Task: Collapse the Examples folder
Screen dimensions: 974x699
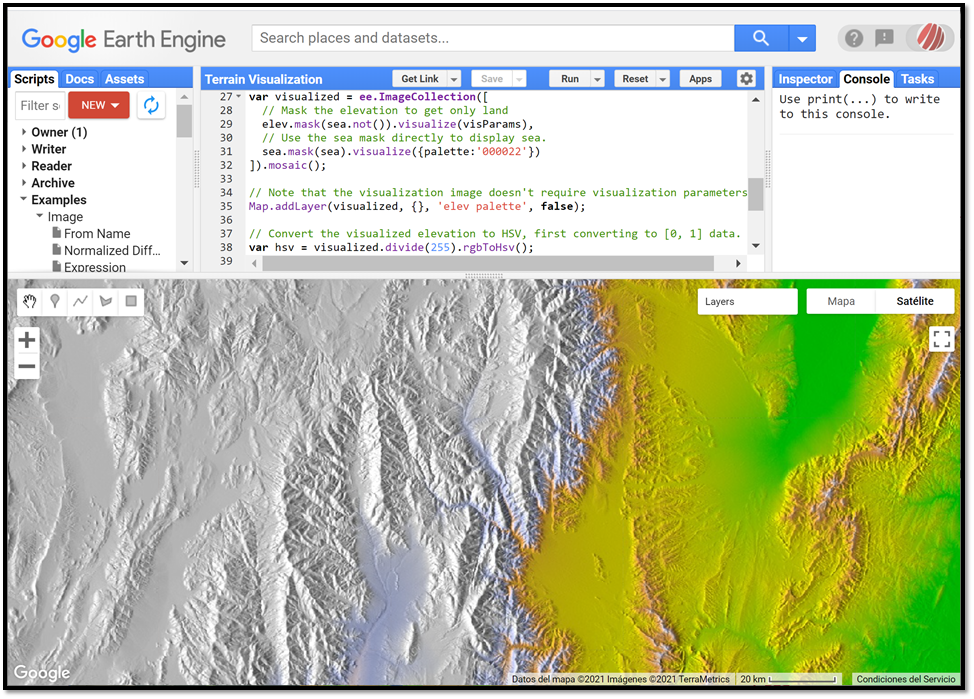Action: click(24, 199)
